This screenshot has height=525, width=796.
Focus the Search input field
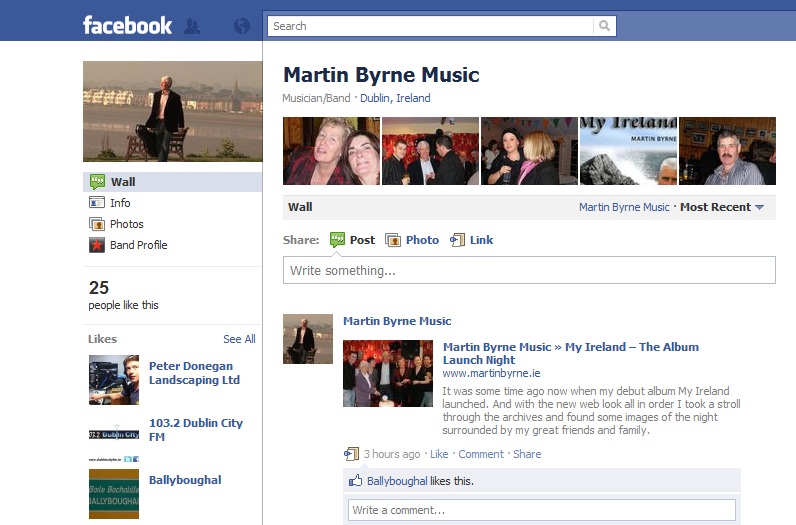(x=430, y=26)
